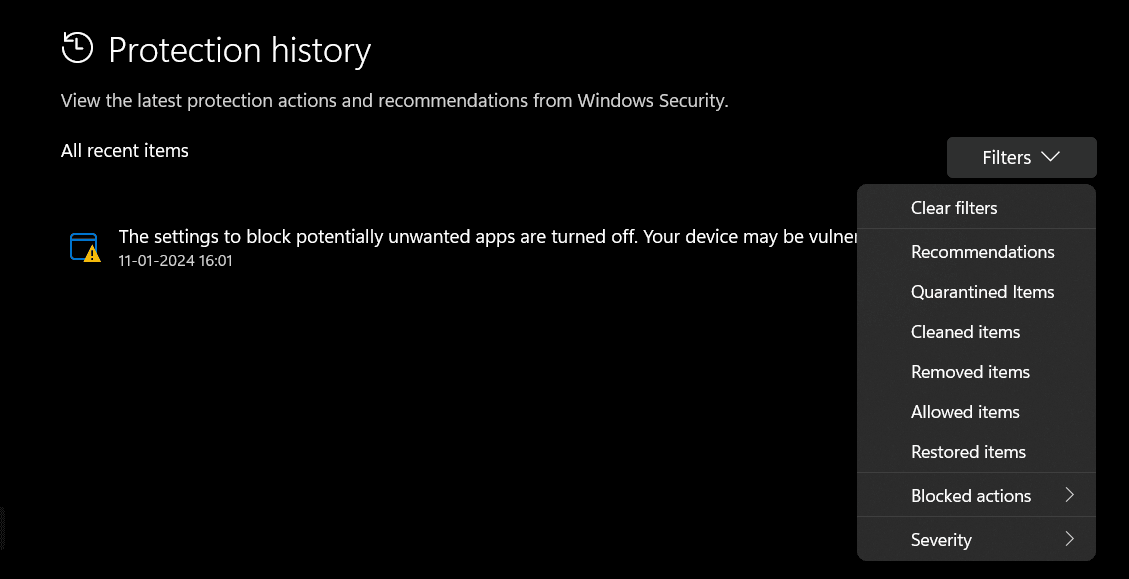Click the page heading Protection history
This screenshot has height=579, width=1129.
point(240,50)
